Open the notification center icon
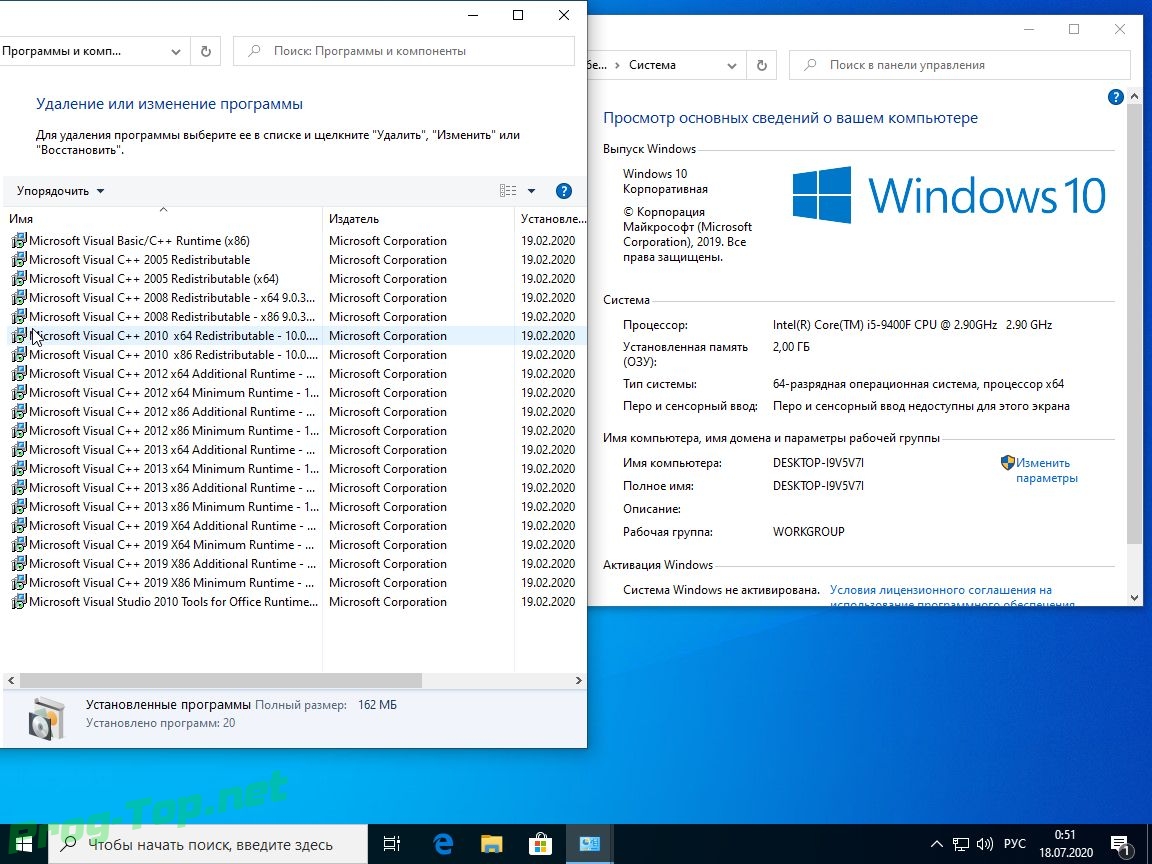 point(1119,843)
